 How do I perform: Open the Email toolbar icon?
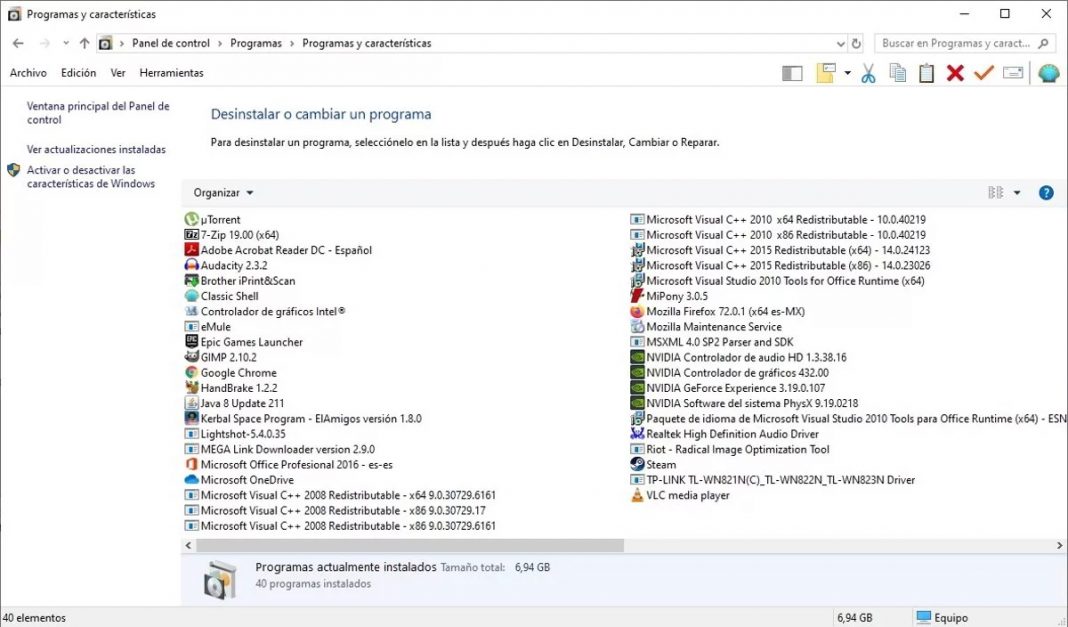pos(1012,72)
